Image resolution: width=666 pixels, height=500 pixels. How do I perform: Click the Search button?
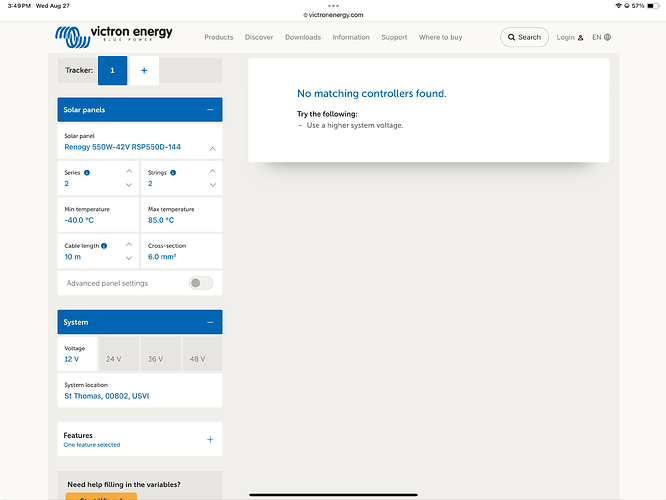click(x=525, y=37)
